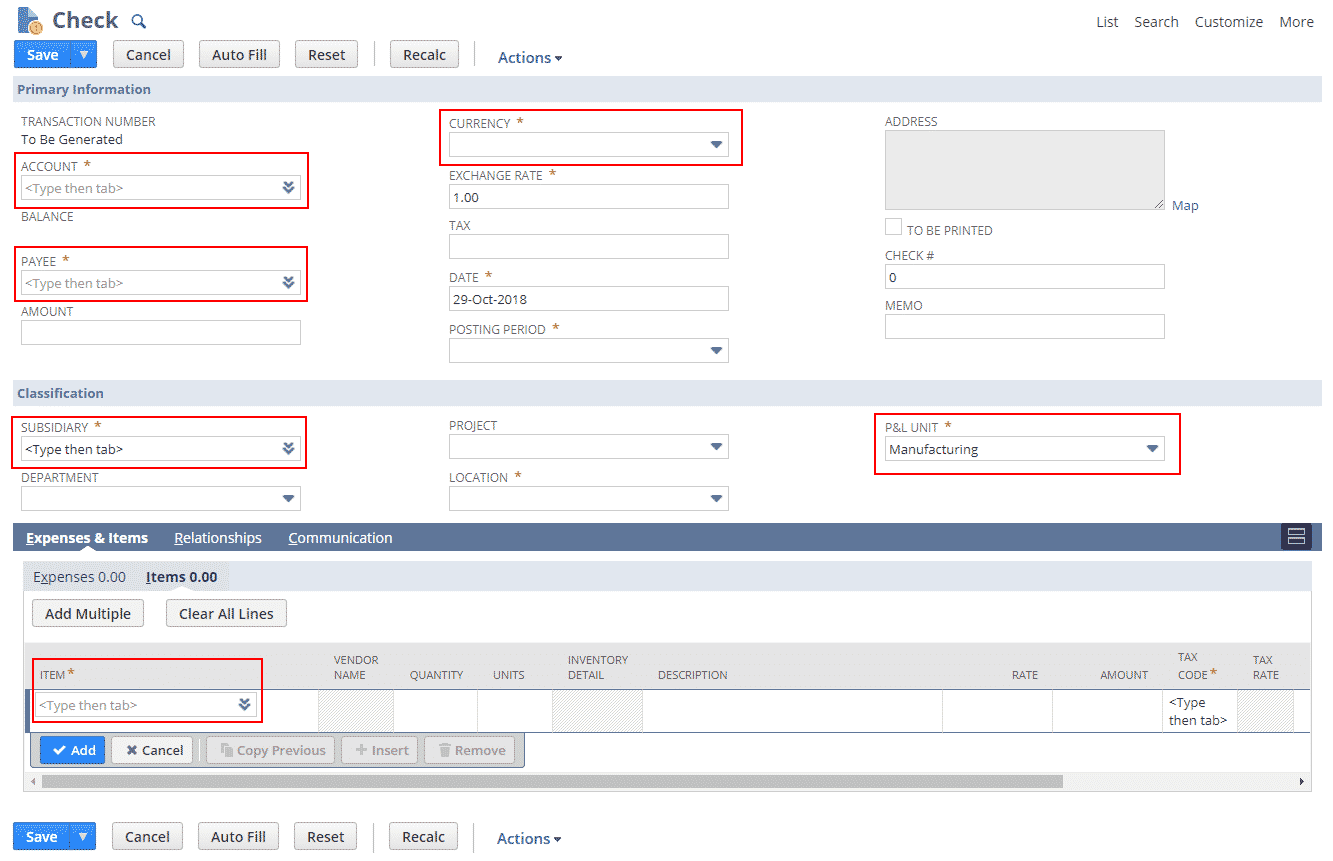Click the bottom Auto Fill button
This screenshot has height=861, width=1333.
238,836
